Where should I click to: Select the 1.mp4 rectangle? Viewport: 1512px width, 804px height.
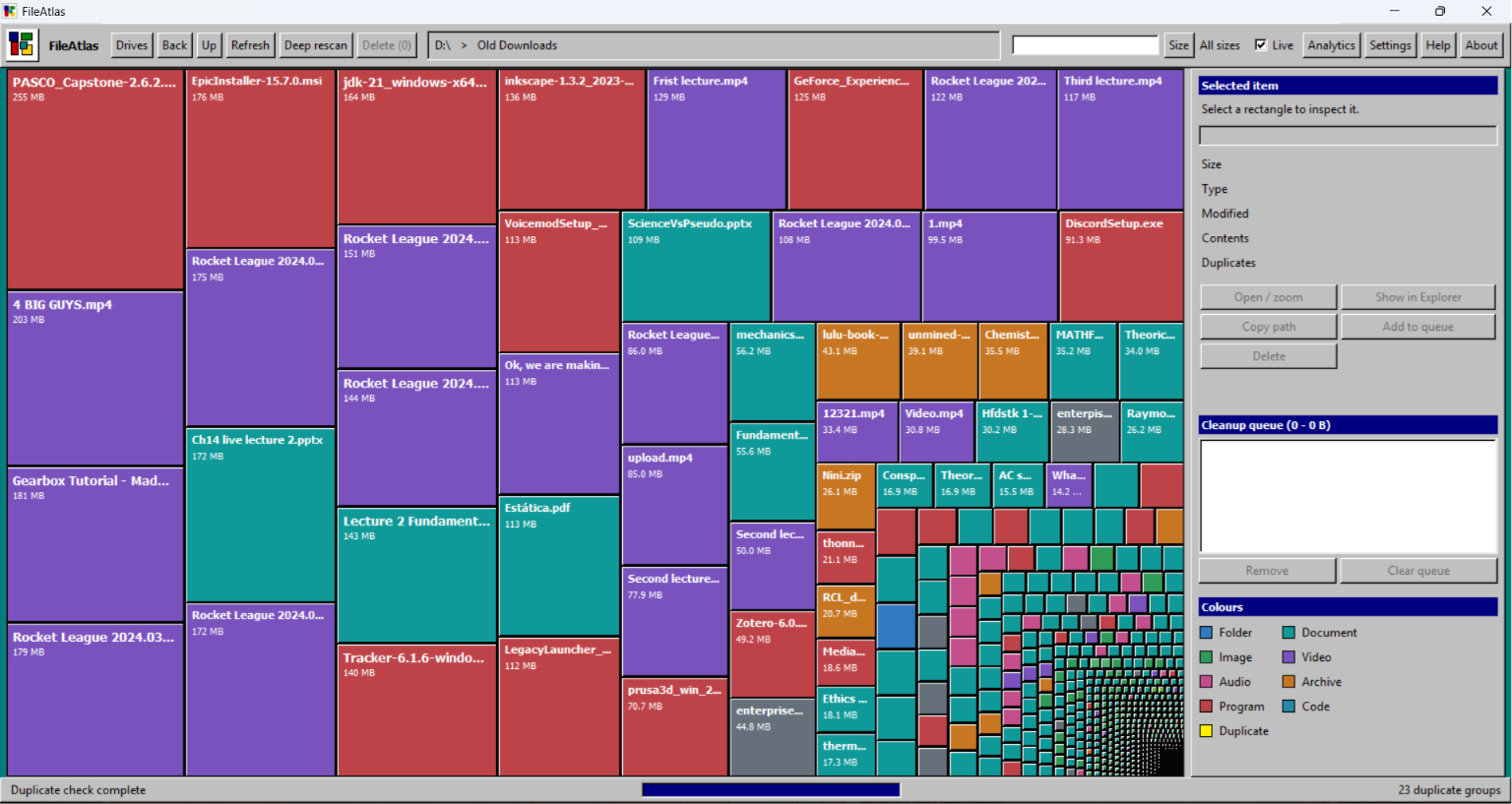click(x=989, y=267)
